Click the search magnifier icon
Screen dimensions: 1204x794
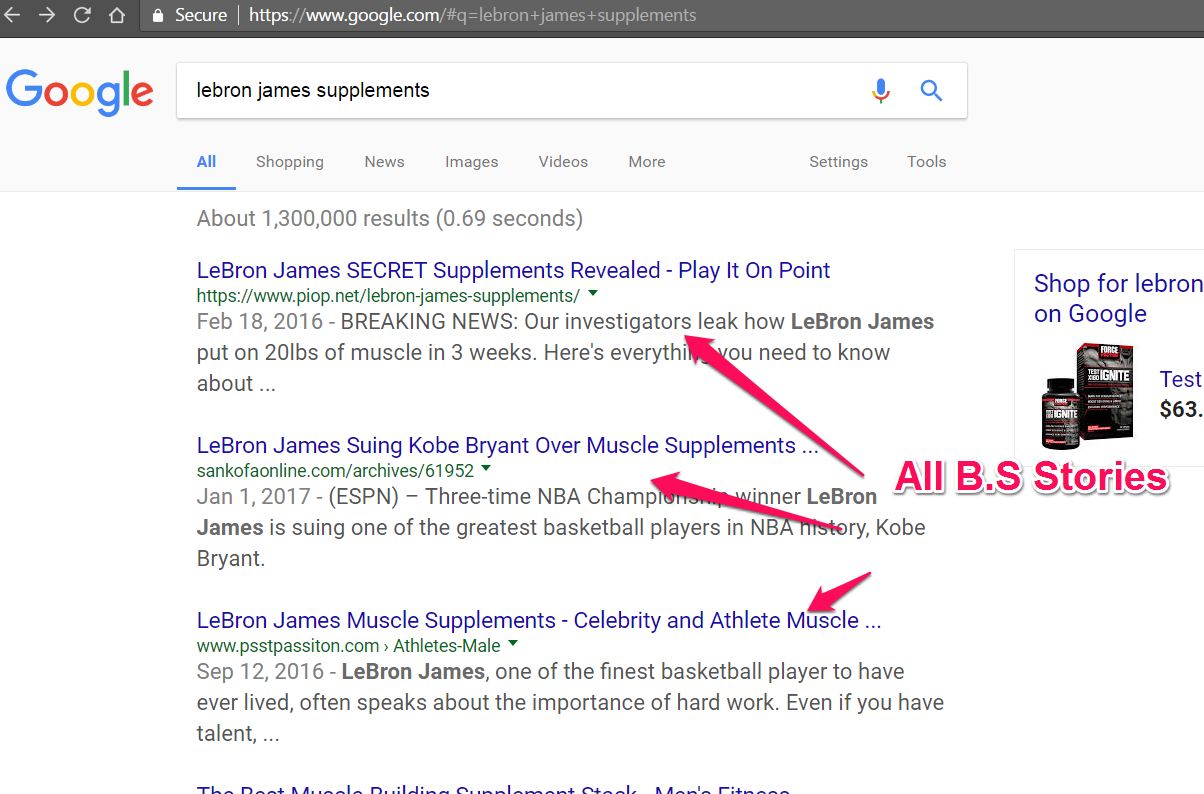click(x=931, y=90)
